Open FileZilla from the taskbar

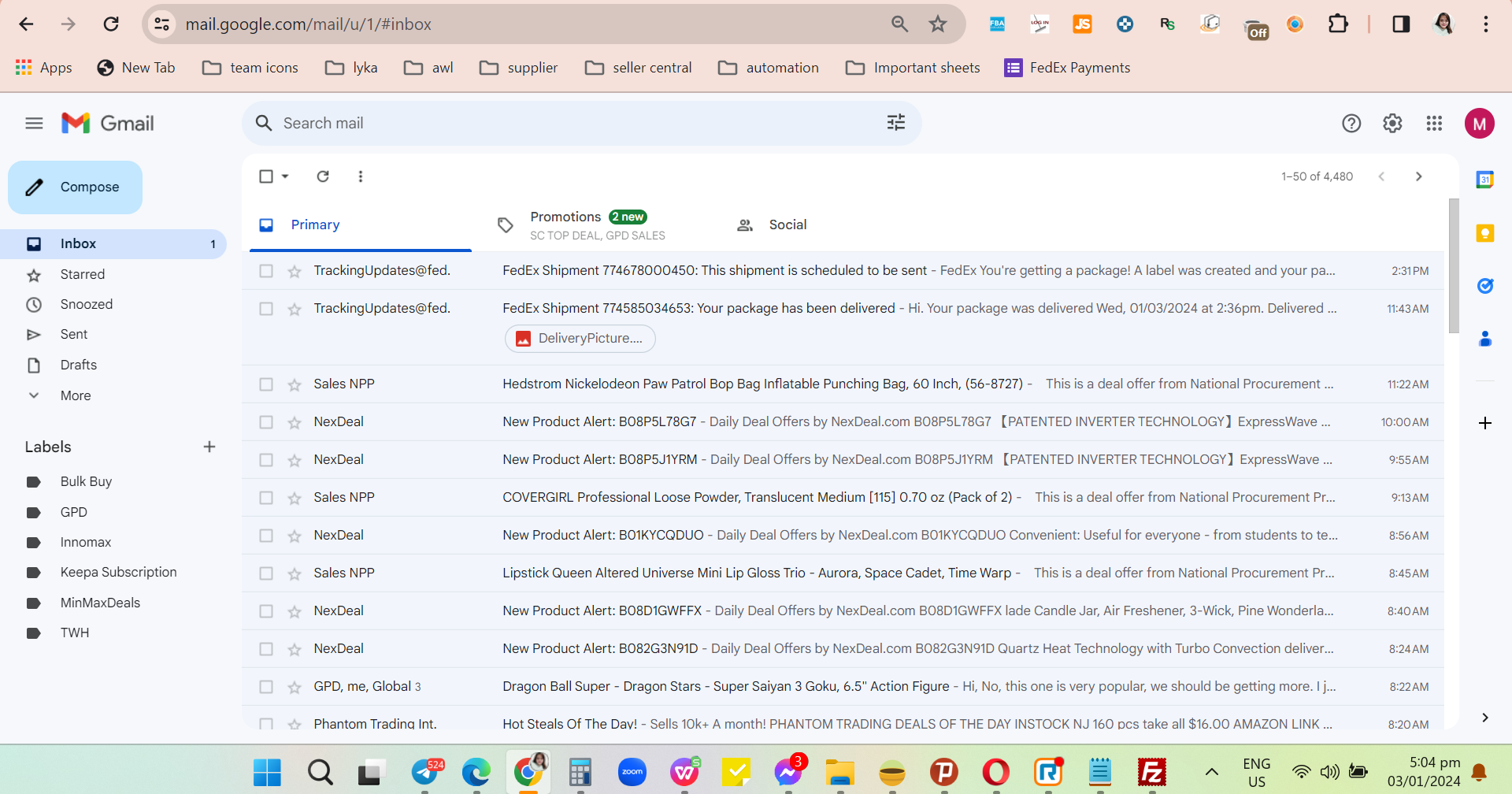point(1152,772)
